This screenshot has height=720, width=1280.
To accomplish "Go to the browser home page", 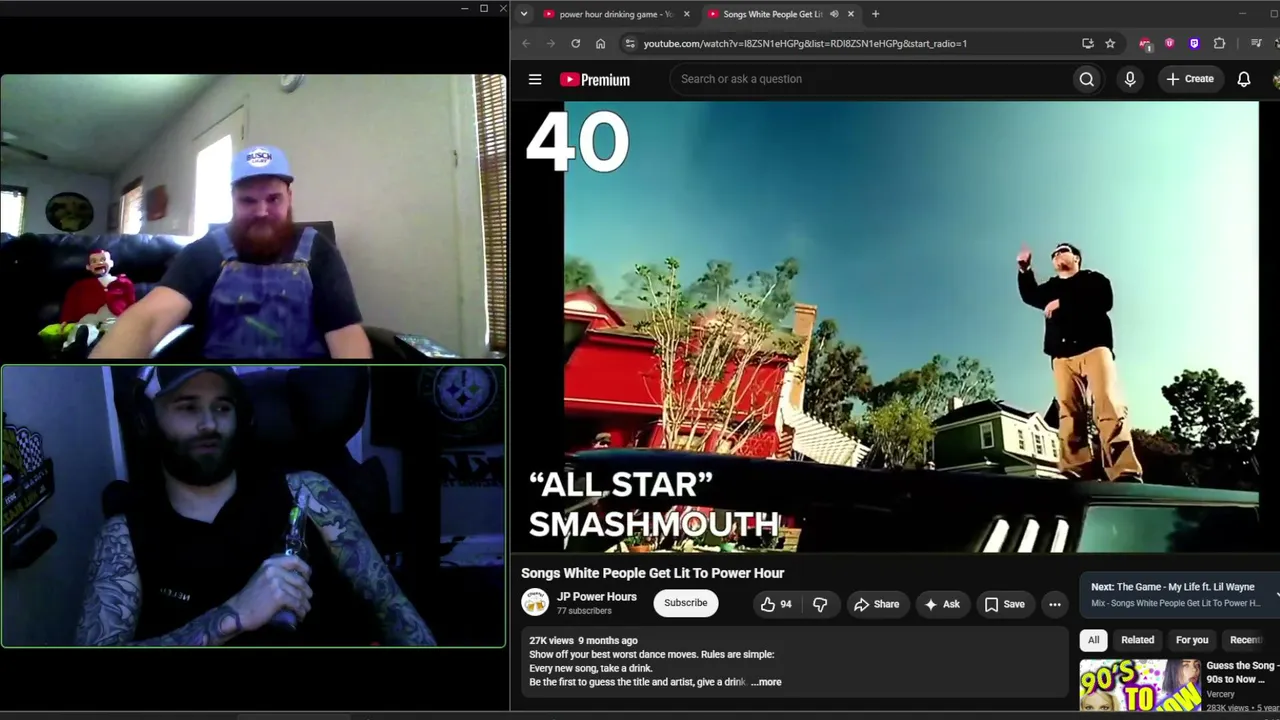I will tap(600, 43).
